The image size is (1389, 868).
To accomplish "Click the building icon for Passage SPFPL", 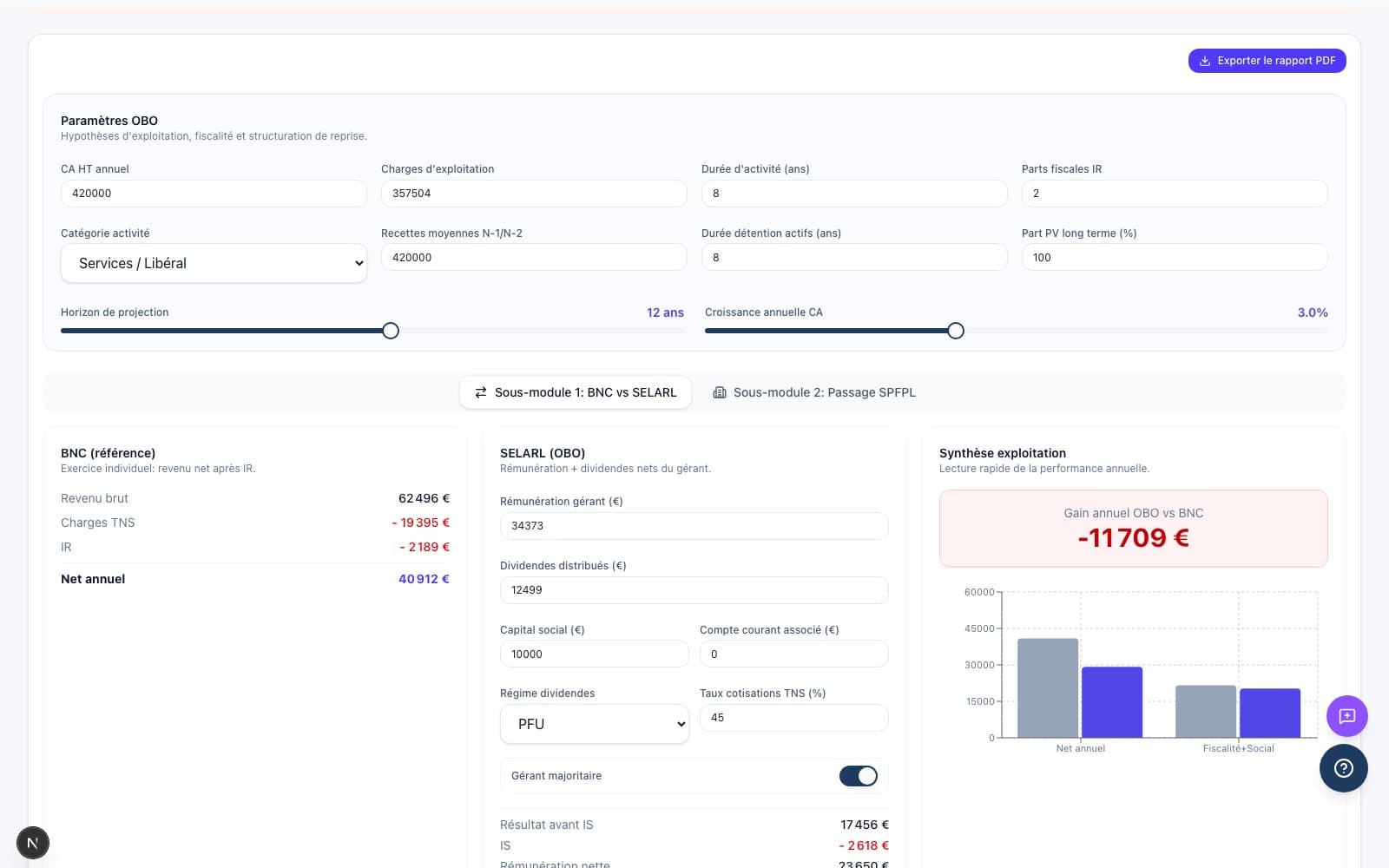I will coord(719,392).
